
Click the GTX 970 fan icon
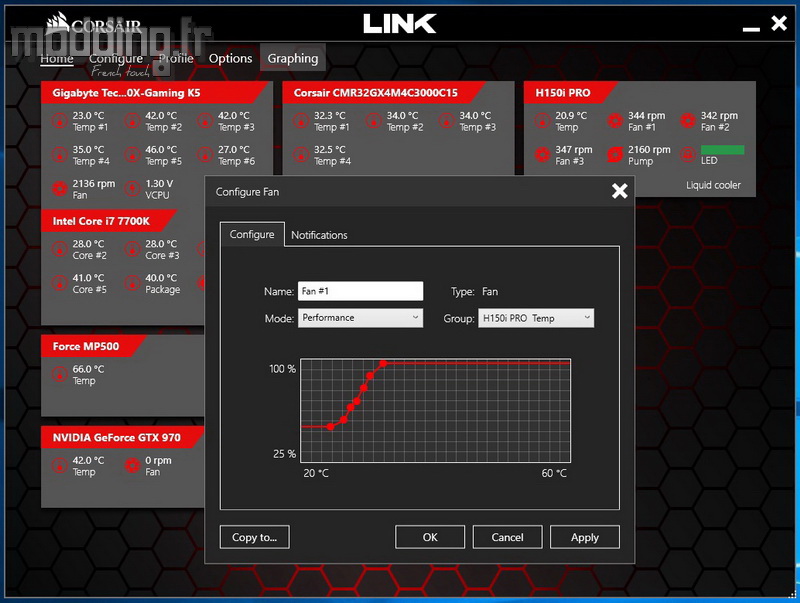133,466
